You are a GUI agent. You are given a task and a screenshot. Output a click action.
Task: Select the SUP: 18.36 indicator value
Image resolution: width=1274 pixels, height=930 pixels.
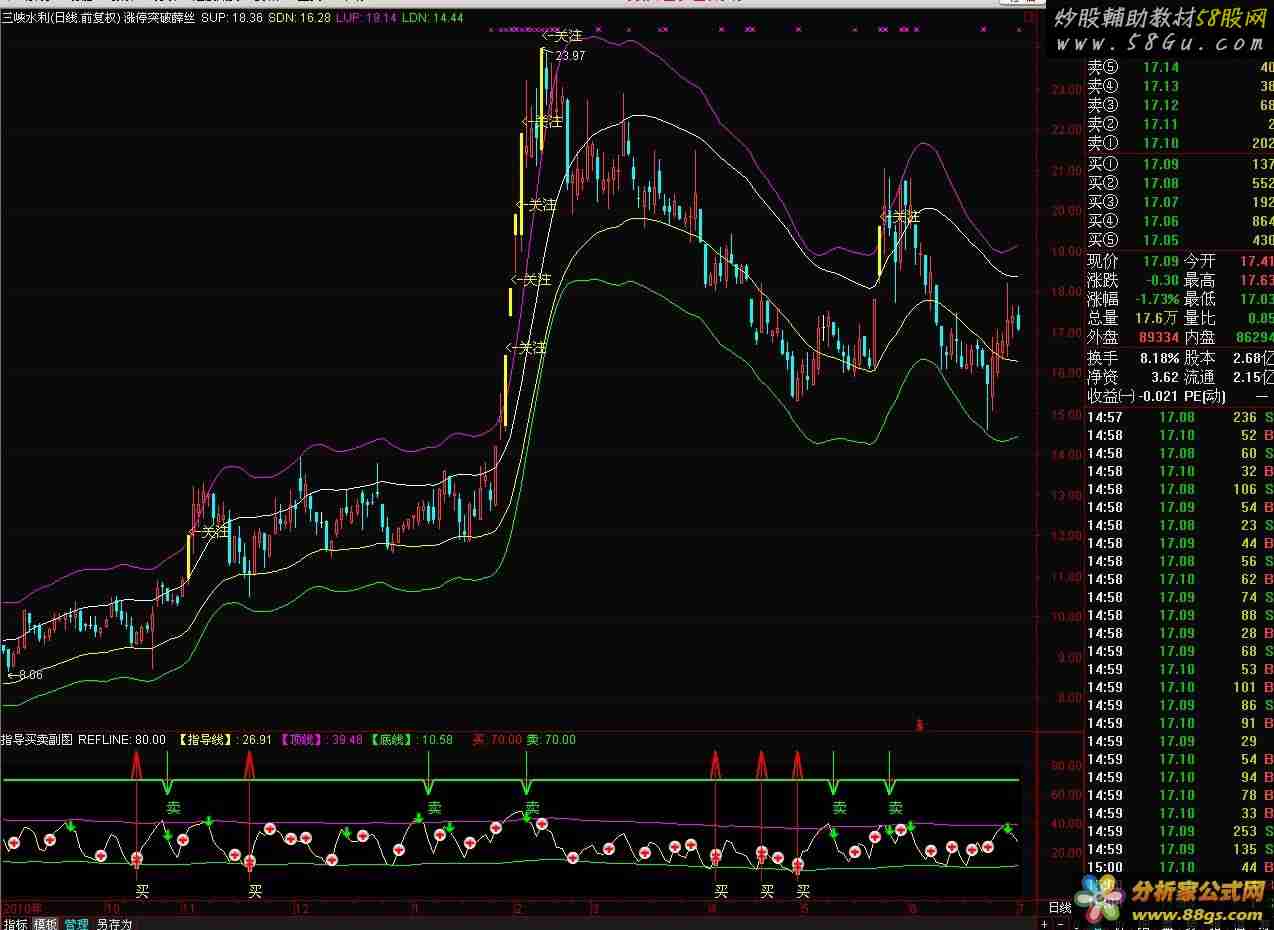[232, 18]
